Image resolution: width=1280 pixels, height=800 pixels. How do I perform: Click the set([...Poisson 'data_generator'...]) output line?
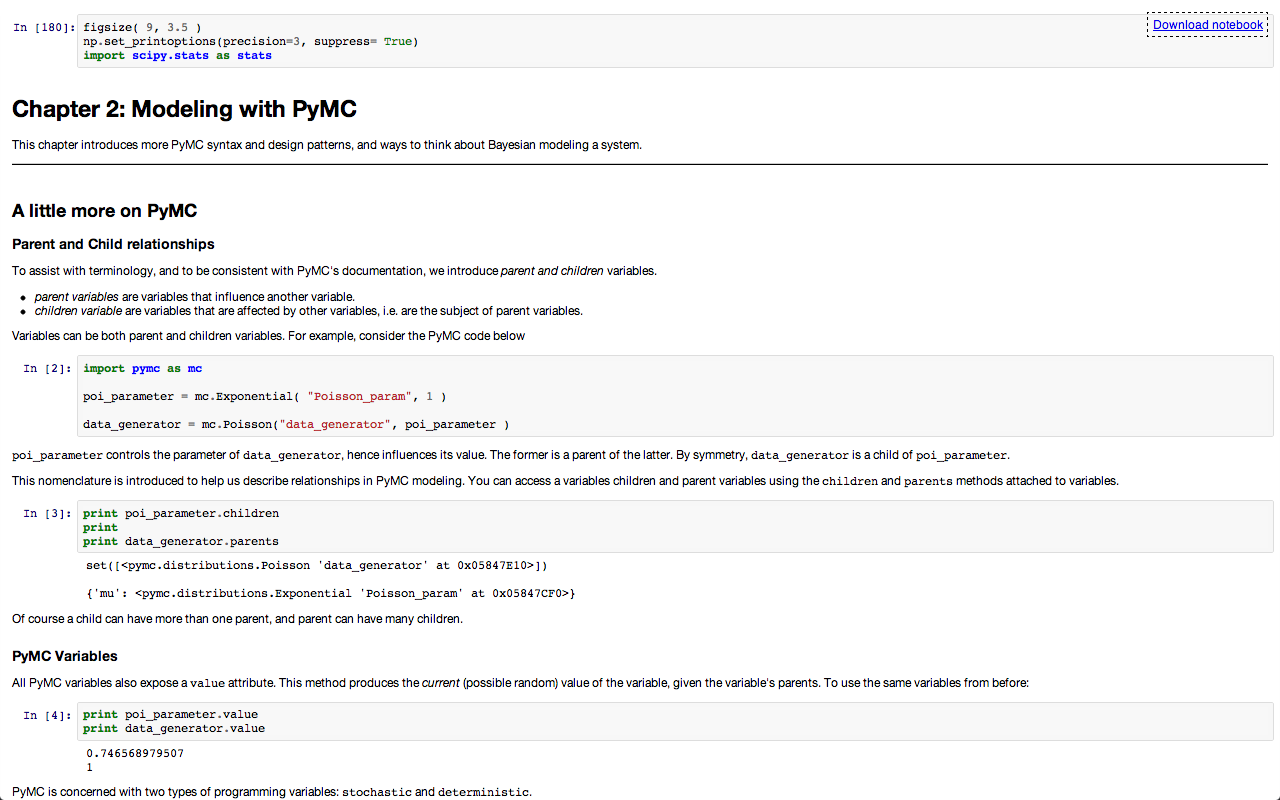(317, 566)
